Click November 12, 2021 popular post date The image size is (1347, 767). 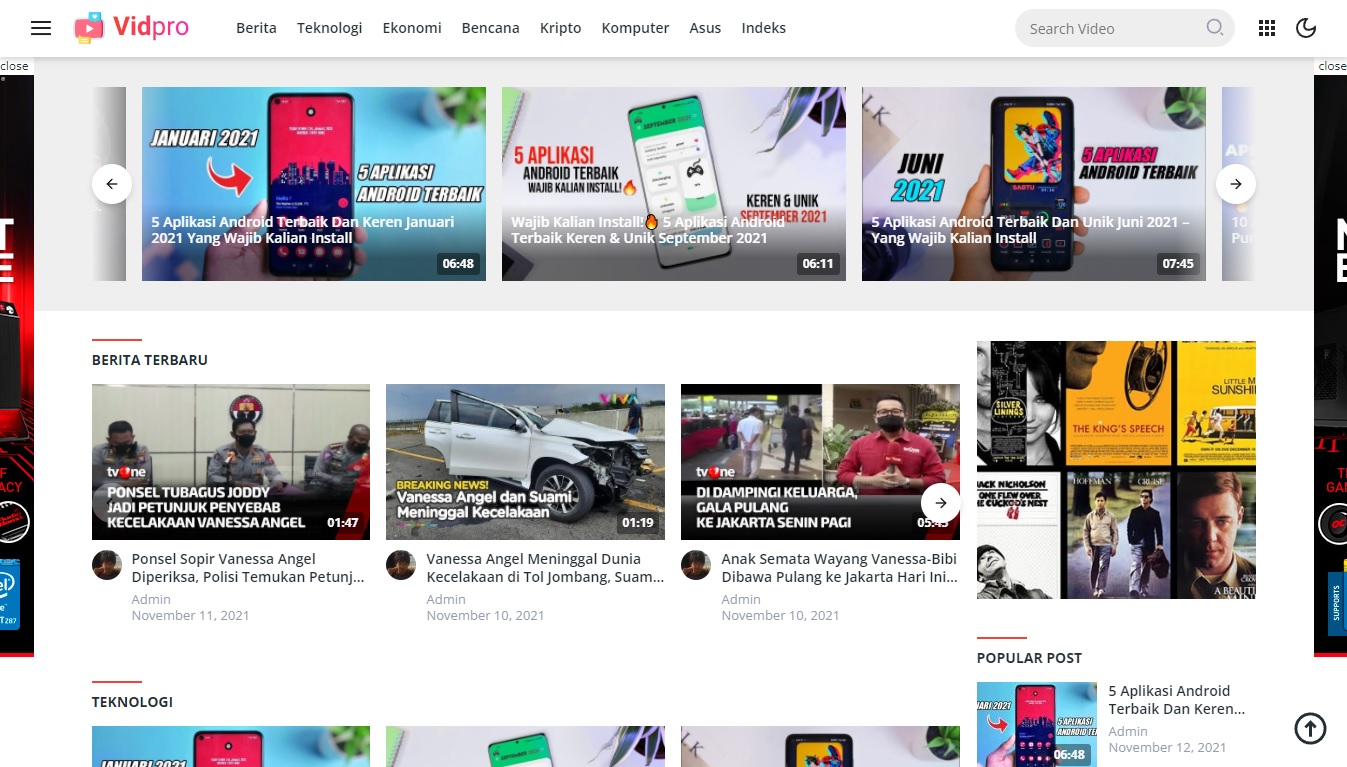click(x=1167, y=747)
